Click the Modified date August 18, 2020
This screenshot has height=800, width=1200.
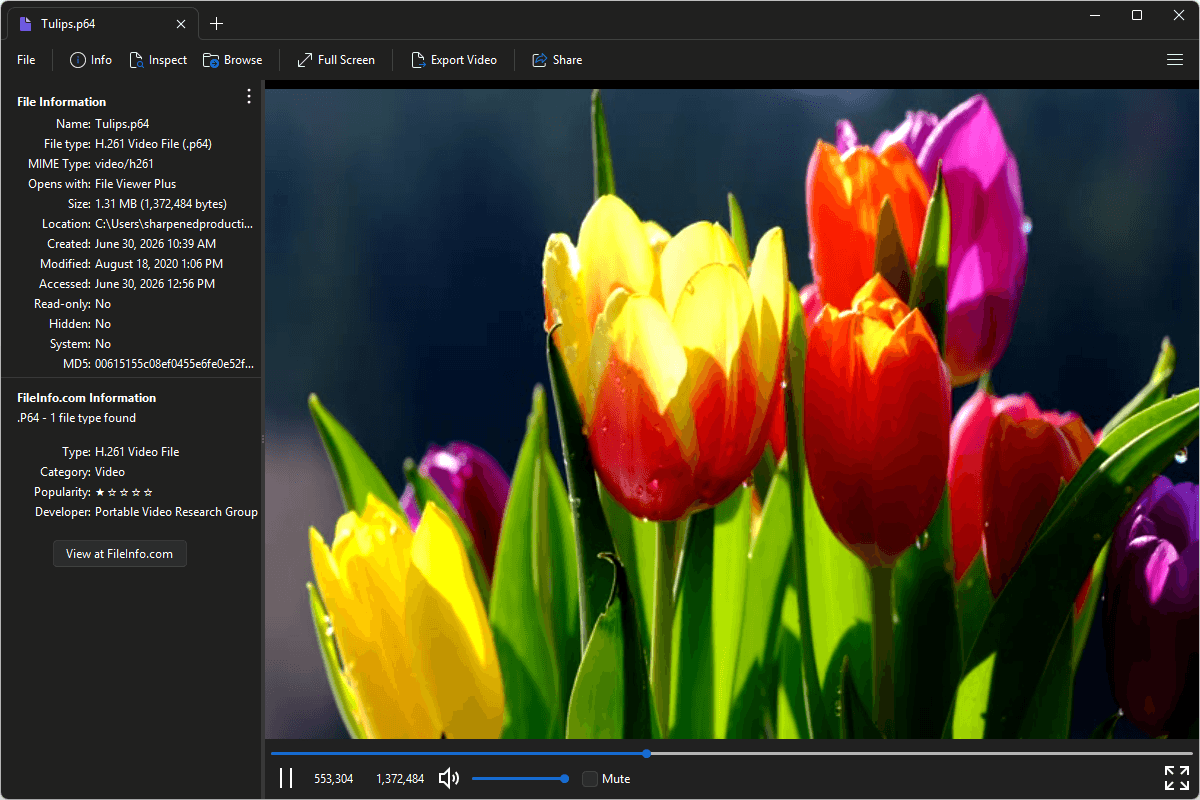pyautogui.click(x=159, y=264)
